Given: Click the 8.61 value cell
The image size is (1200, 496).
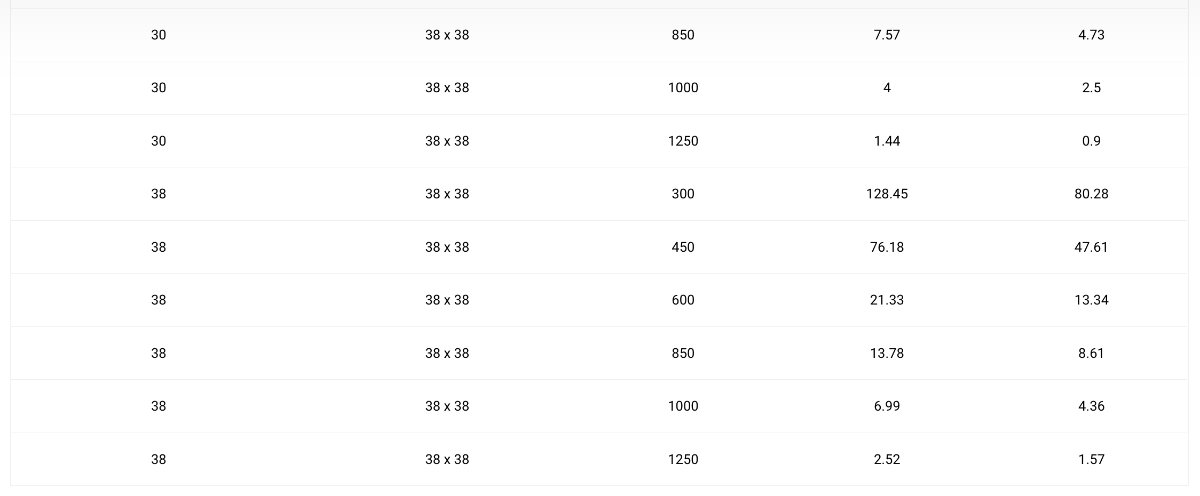Looking at the screenshot, I should [x=1091, y=353].
